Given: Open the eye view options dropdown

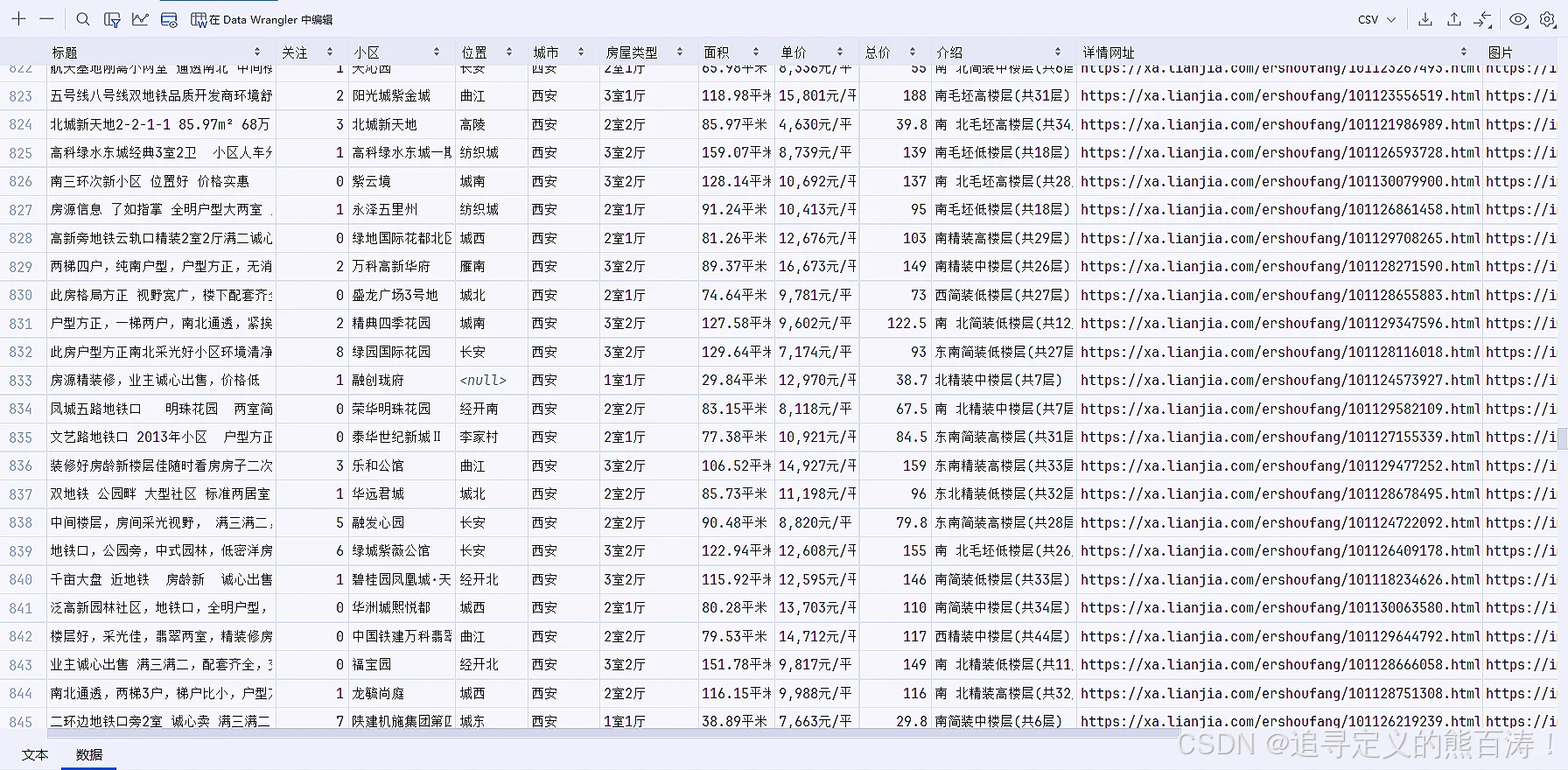Looking at the screenshot, I should point(1519,19).
